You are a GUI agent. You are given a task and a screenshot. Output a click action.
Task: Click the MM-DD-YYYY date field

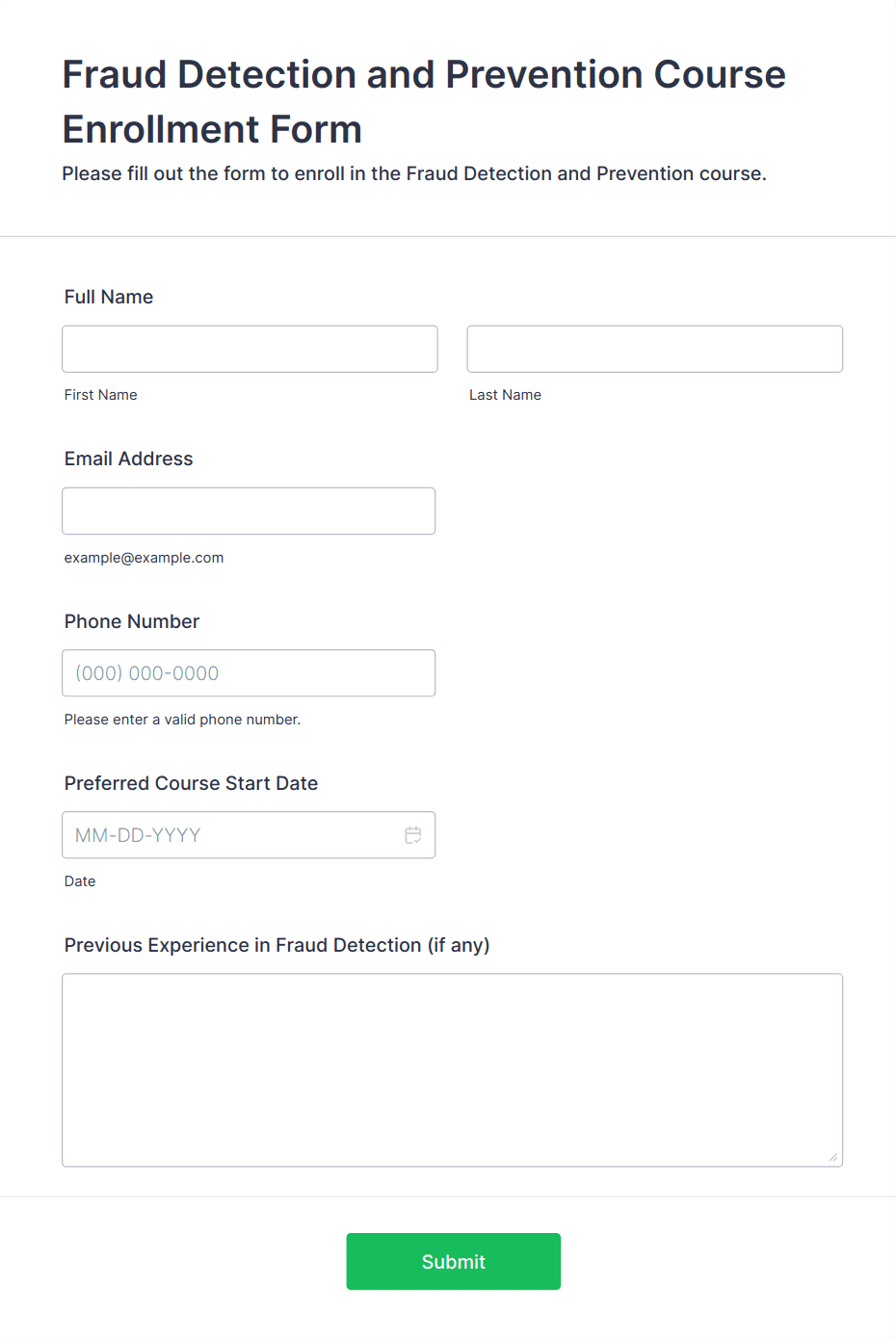coord(231,835)
